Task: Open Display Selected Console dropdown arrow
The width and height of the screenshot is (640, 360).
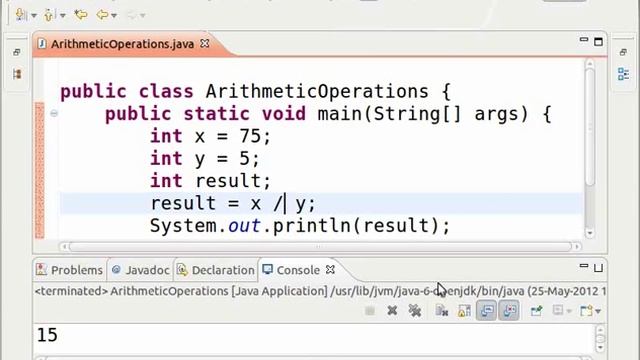Action: tap(569, 311)
